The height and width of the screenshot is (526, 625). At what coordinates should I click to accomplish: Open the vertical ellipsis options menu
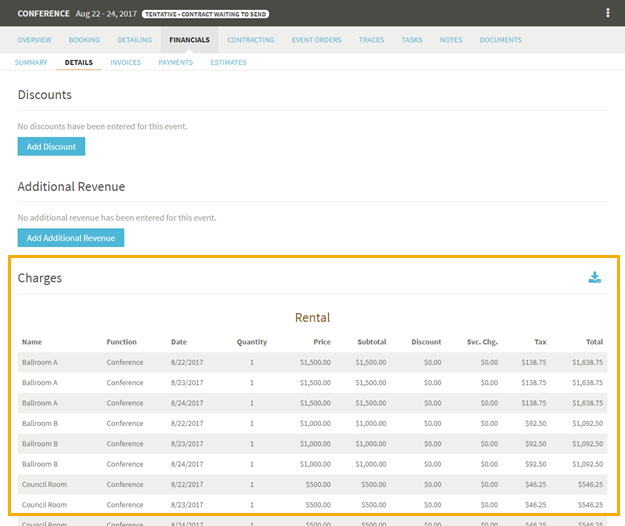point(607,13)
